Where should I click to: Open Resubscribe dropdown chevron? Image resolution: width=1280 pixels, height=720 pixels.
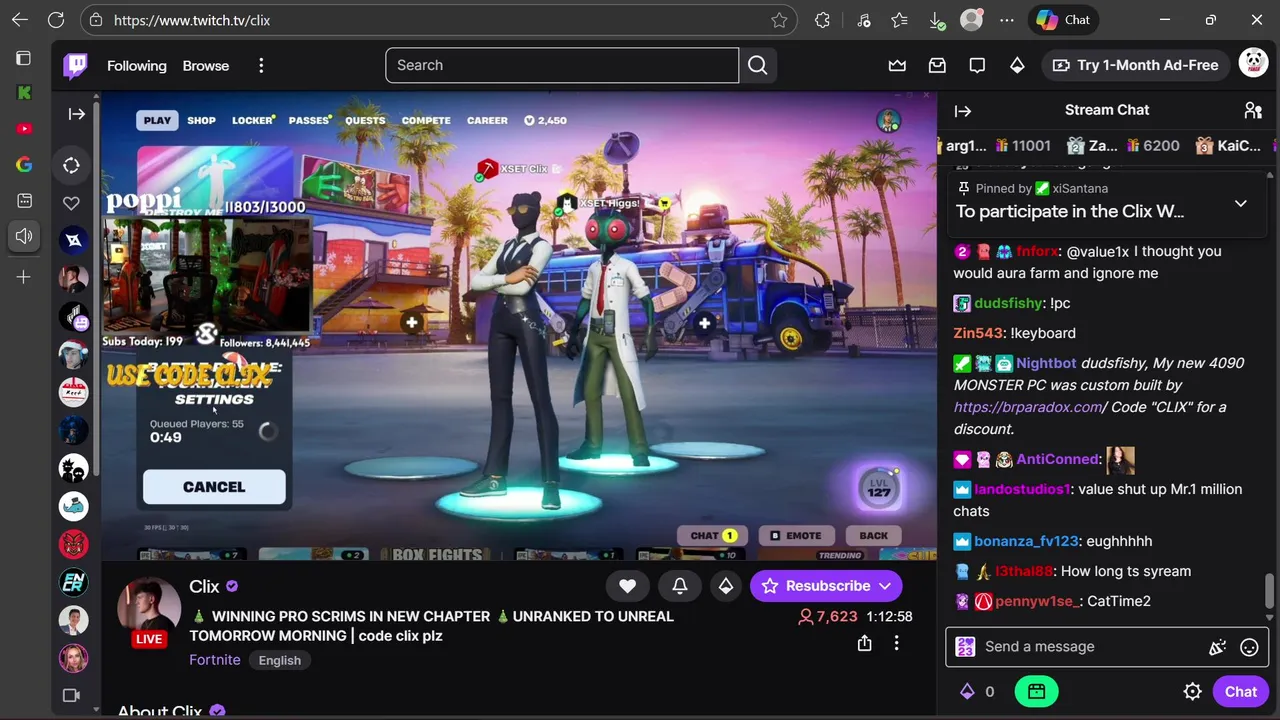885,586
